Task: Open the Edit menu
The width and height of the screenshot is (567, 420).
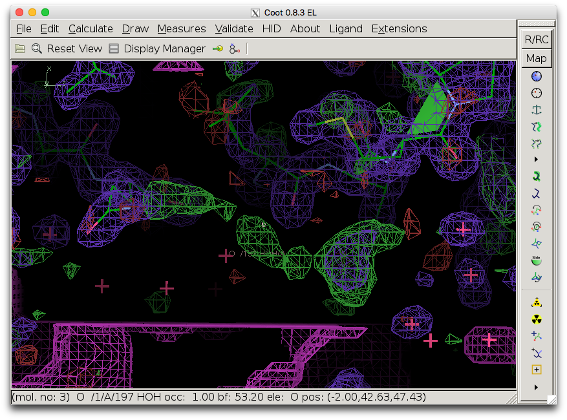Action: click(x=50, y=29)
